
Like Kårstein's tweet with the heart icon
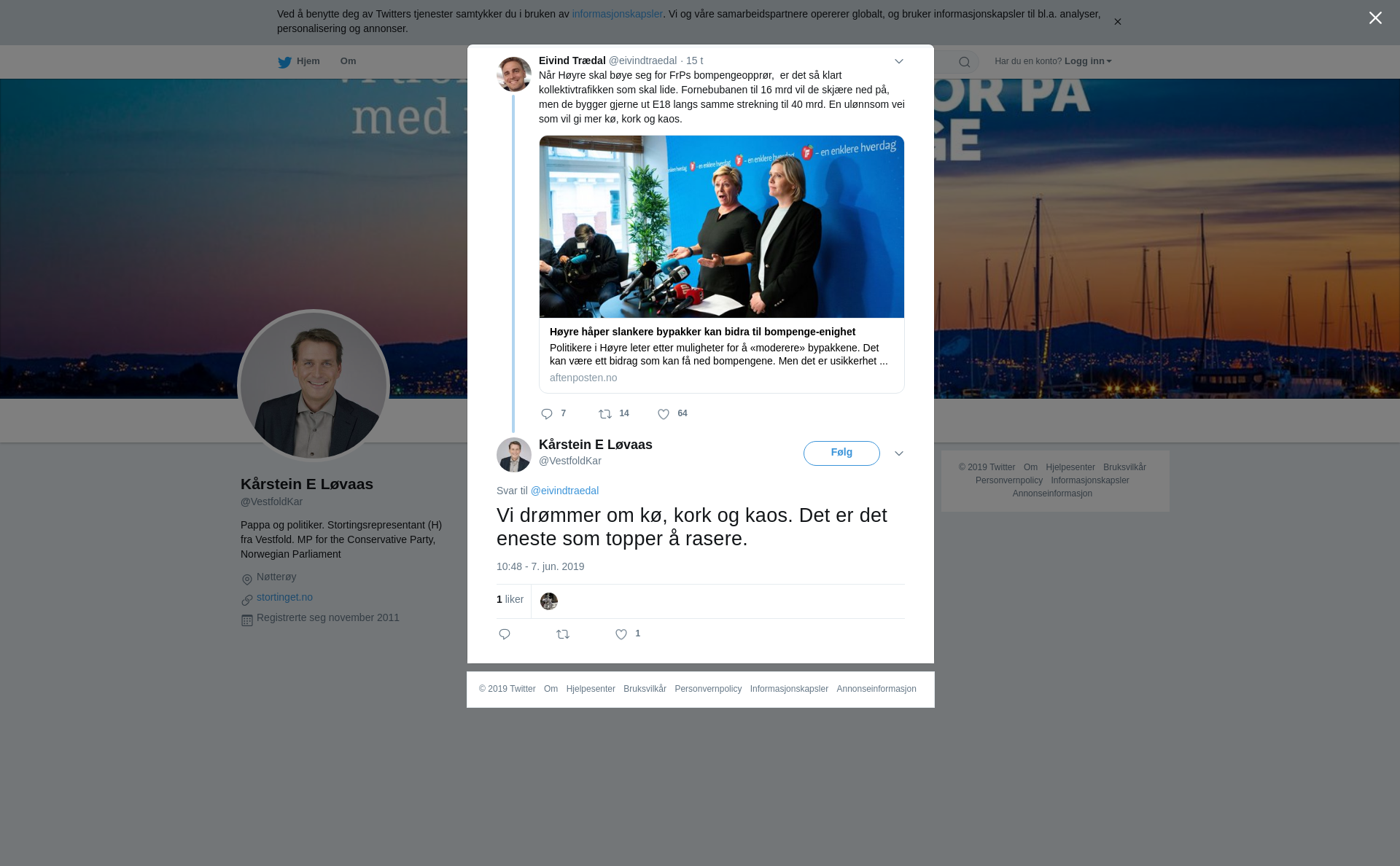(x=621, y=634)
